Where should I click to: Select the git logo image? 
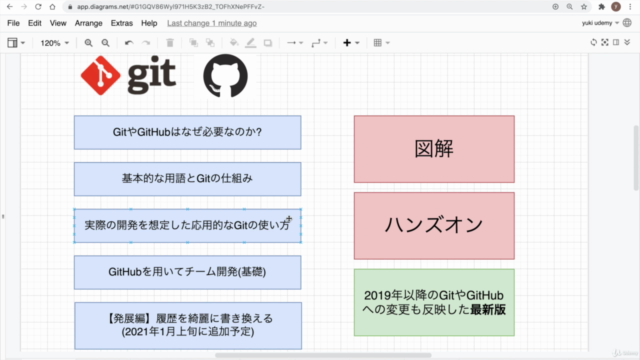128,76
